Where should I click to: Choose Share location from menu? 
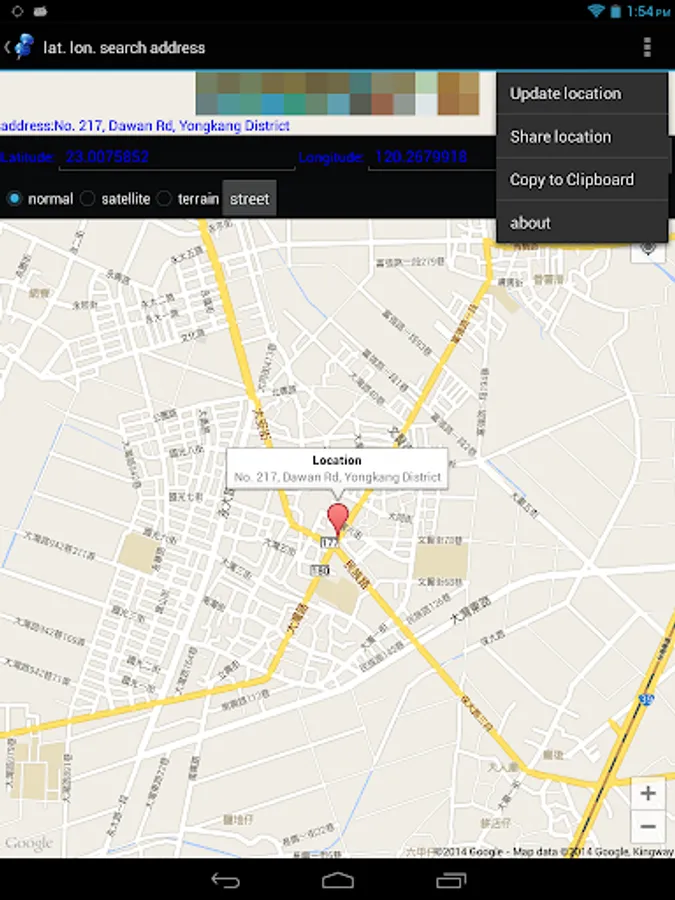(582, 137)
